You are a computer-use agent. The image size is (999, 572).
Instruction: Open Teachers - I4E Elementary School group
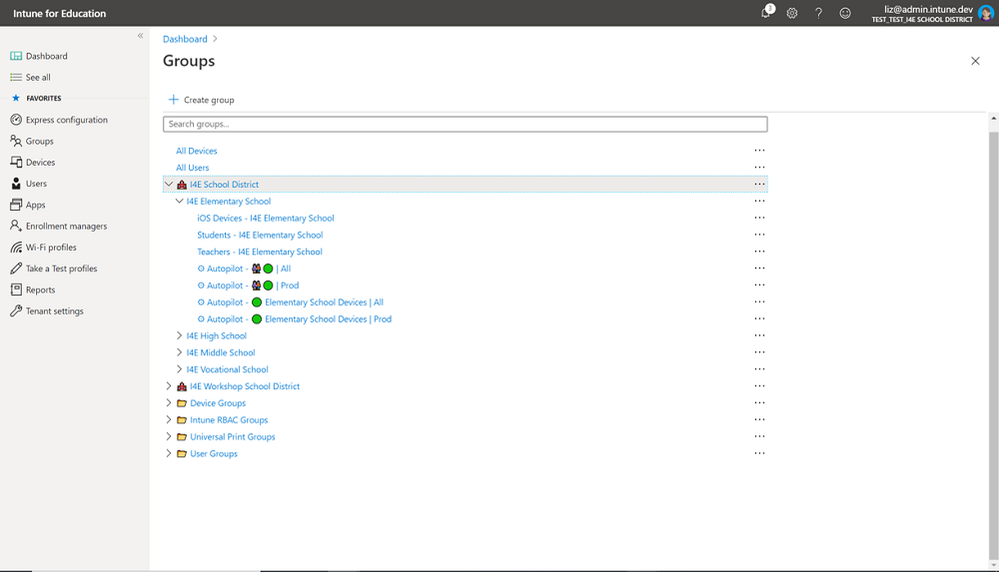[x=260, y=252]
